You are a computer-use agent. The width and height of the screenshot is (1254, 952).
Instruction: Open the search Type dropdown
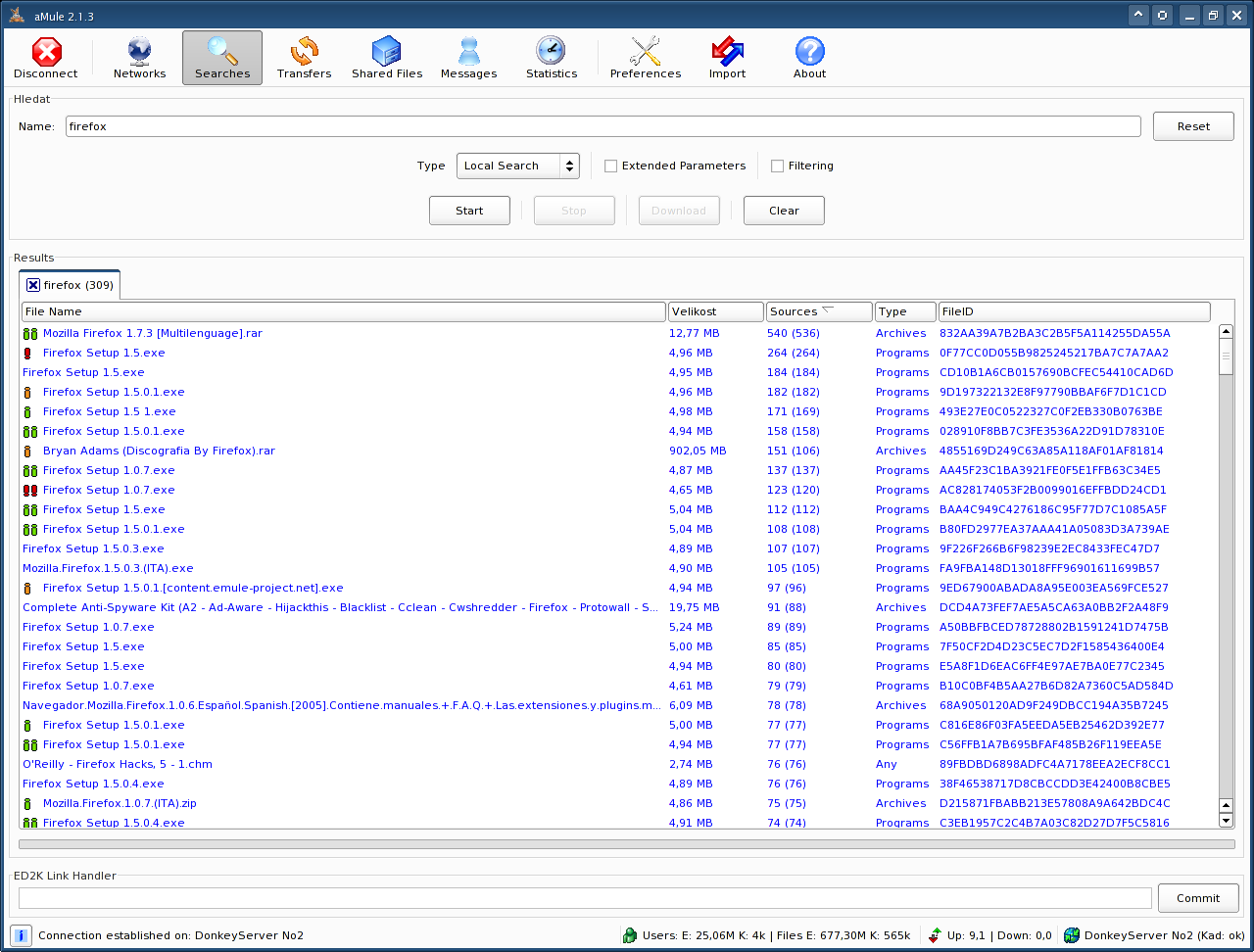click(518, 166)
